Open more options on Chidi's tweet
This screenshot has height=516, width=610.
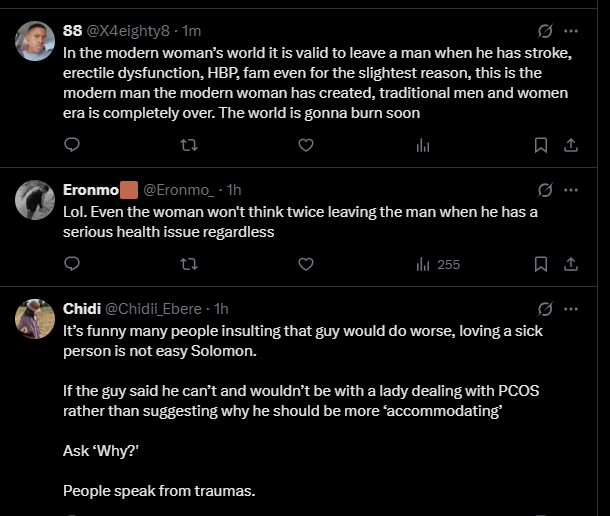pos(571,308)
